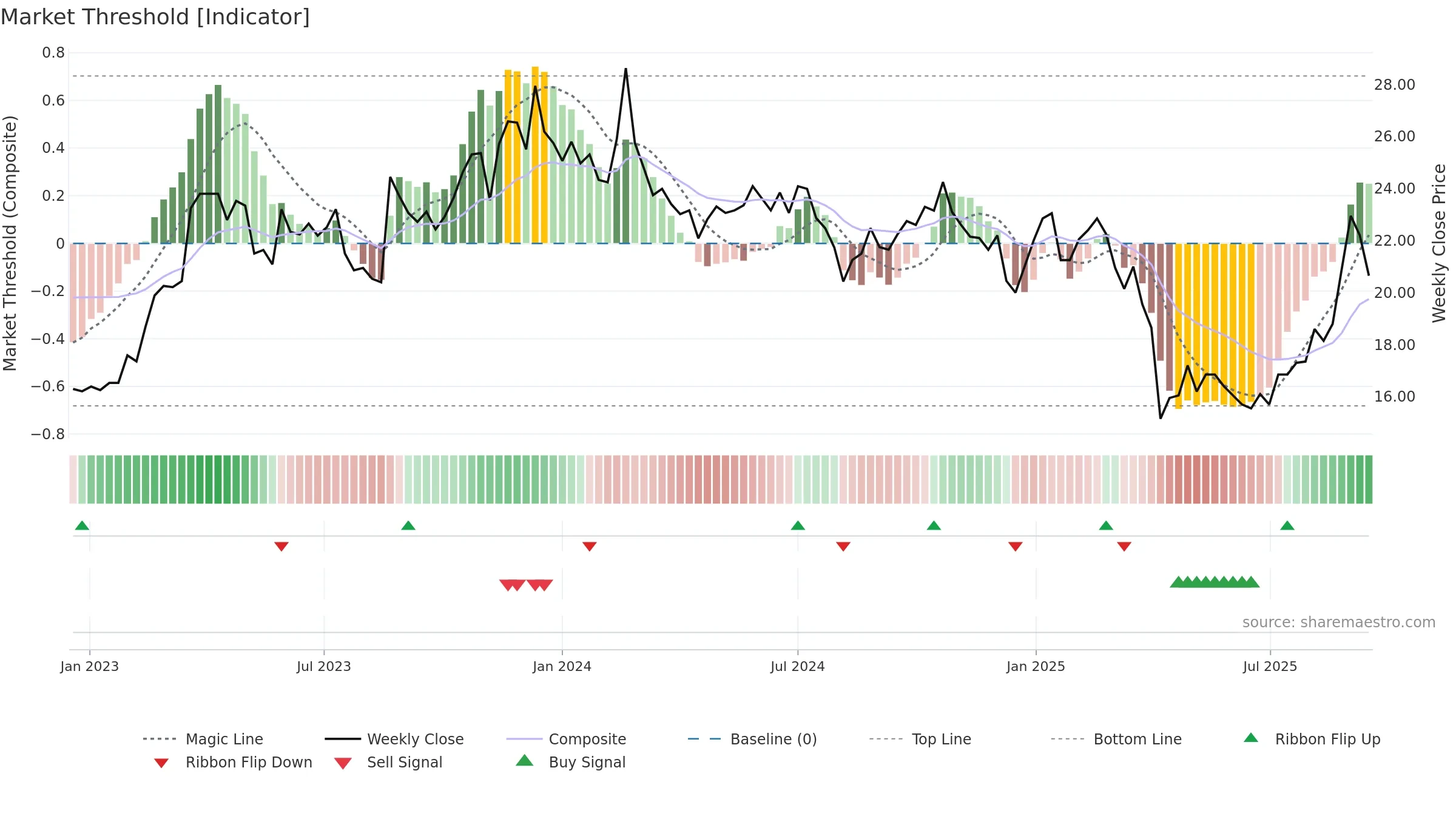
Task: Click ribbon flip down marker before Jul 2023
Action: pos(281,547)
